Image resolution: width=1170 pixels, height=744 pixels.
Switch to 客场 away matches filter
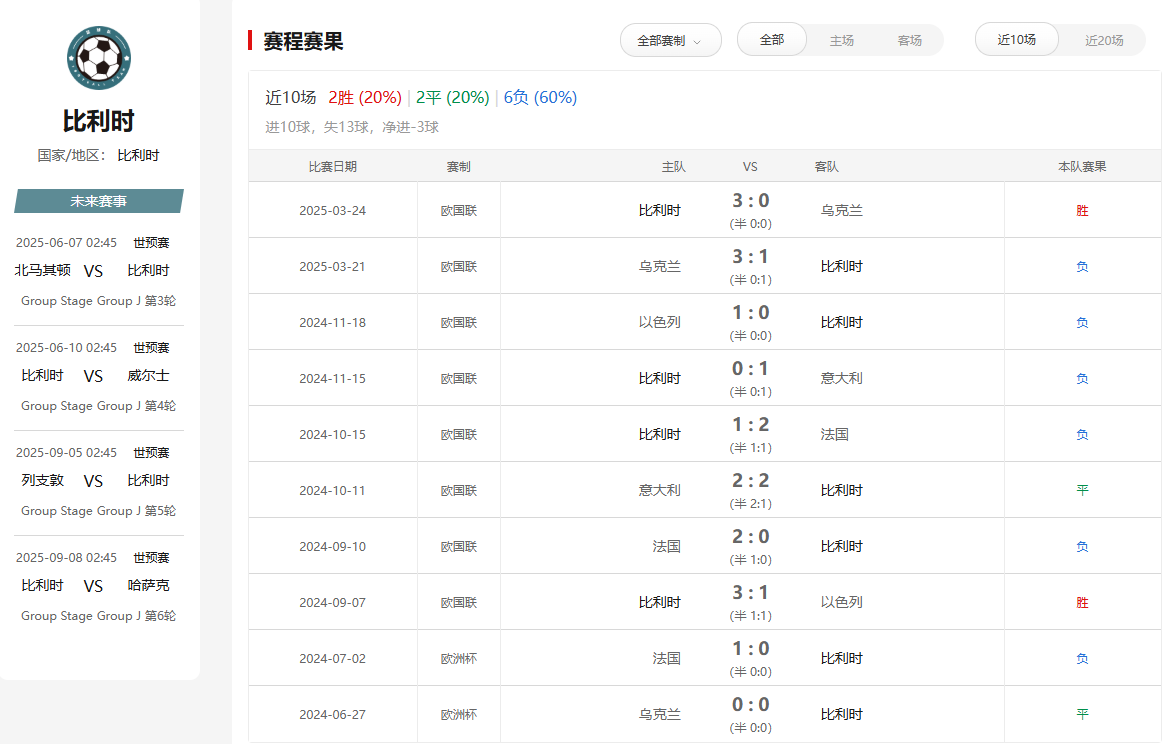909,41
